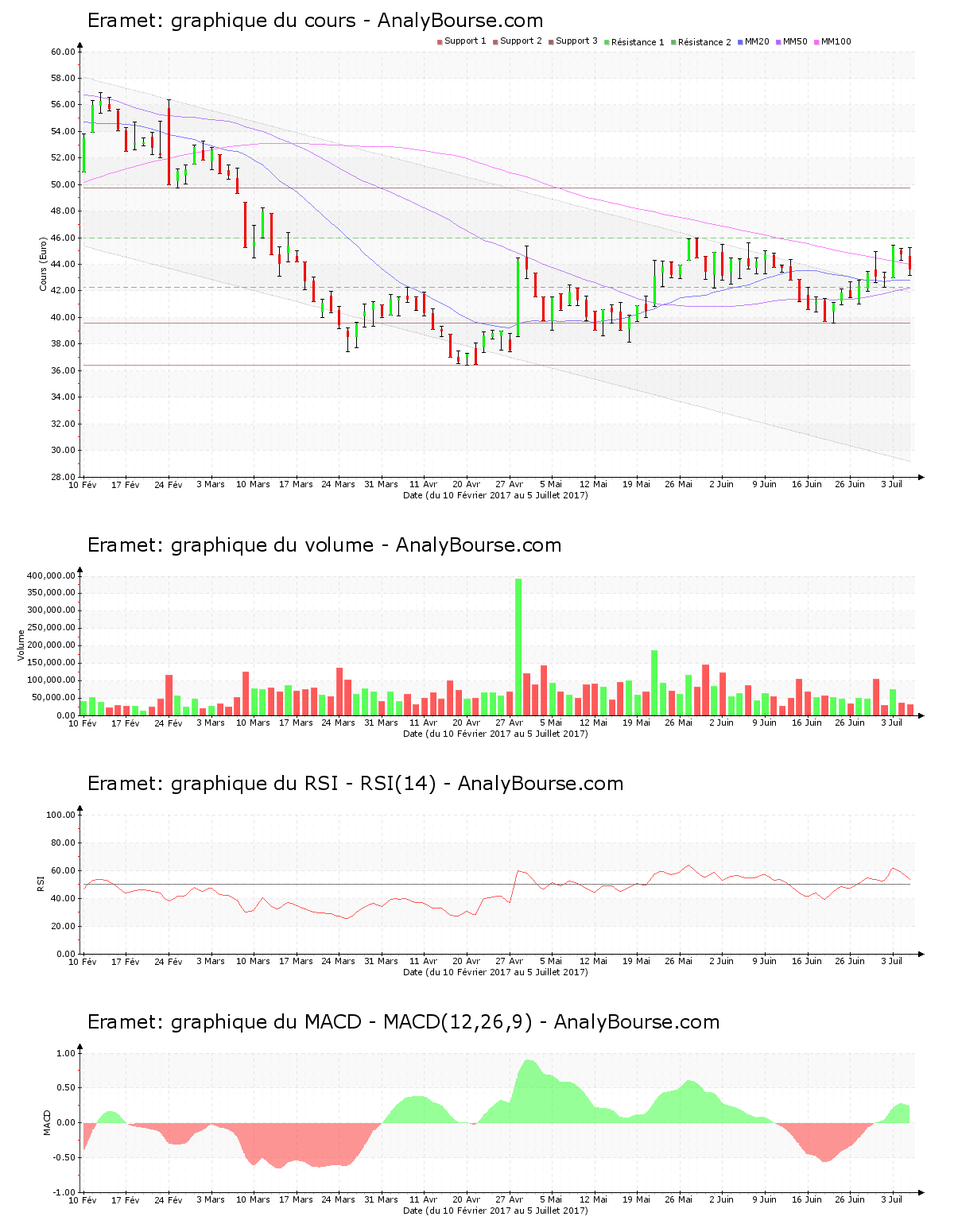954x1232 pixels.
Task: Select the Support 3 legend label
Action: 576,41
